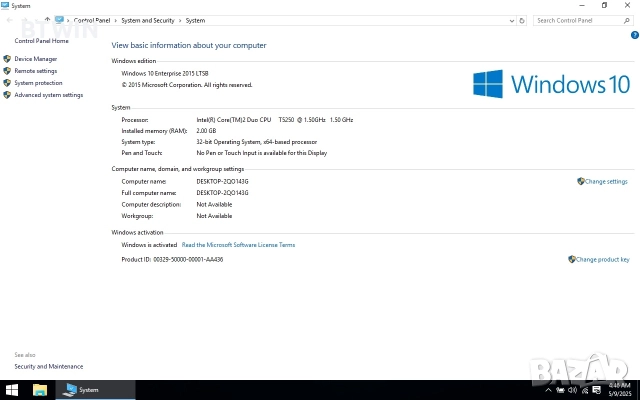Go to Control Panel Home
Viewport: 640px width, 400px height.
42,41
